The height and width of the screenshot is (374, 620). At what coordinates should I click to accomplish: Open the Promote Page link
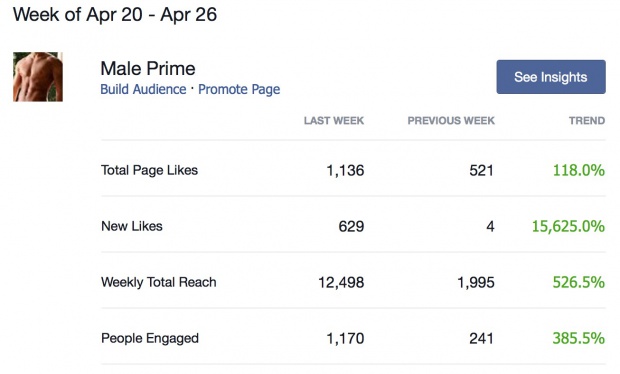(239, 89)
